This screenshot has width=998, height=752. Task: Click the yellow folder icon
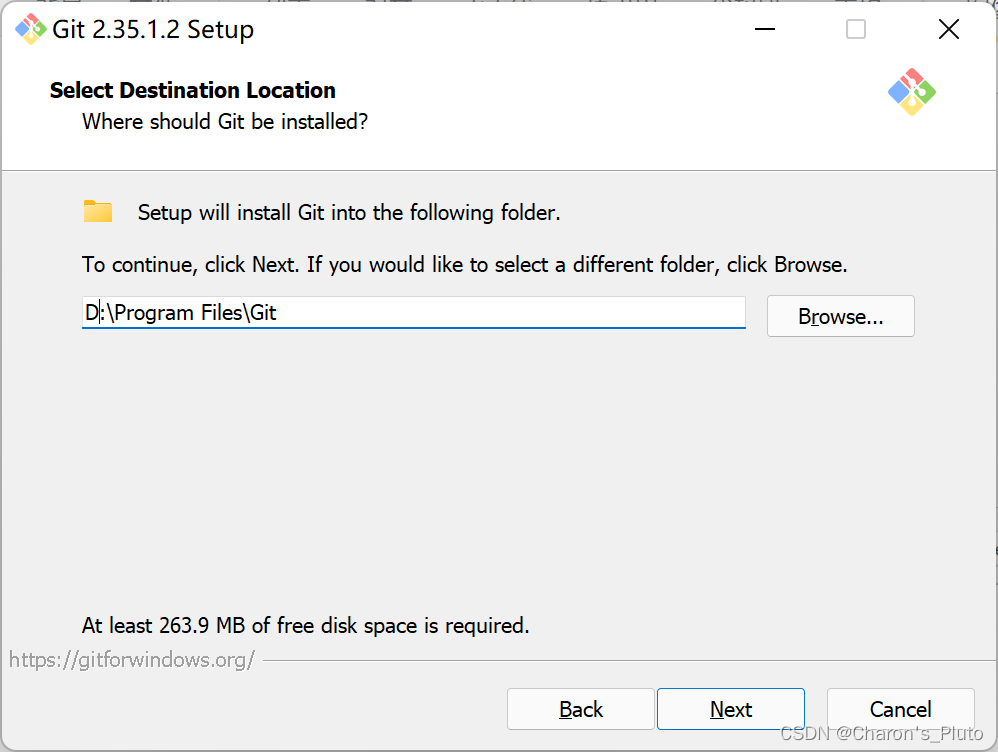[x=98, y=212]
